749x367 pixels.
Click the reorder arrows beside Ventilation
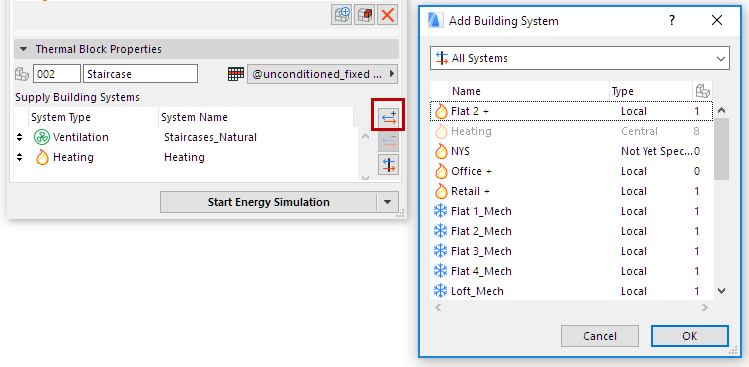click(x=20, y=137)
